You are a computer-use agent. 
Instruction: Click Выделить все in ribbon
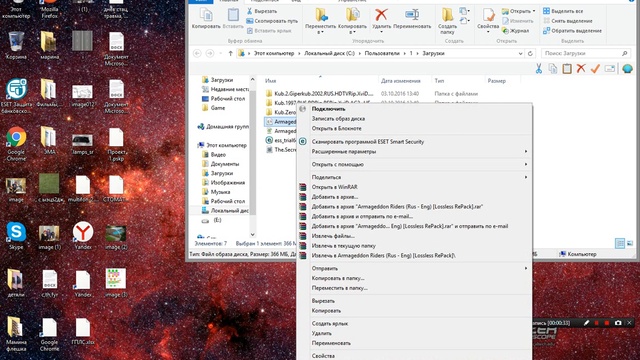pos(563,11)
